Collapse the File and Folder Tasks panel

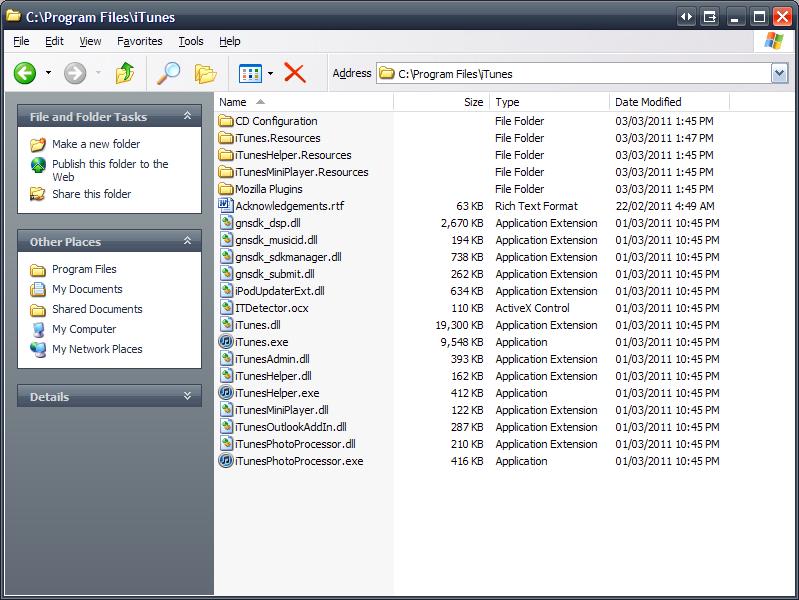188,116
